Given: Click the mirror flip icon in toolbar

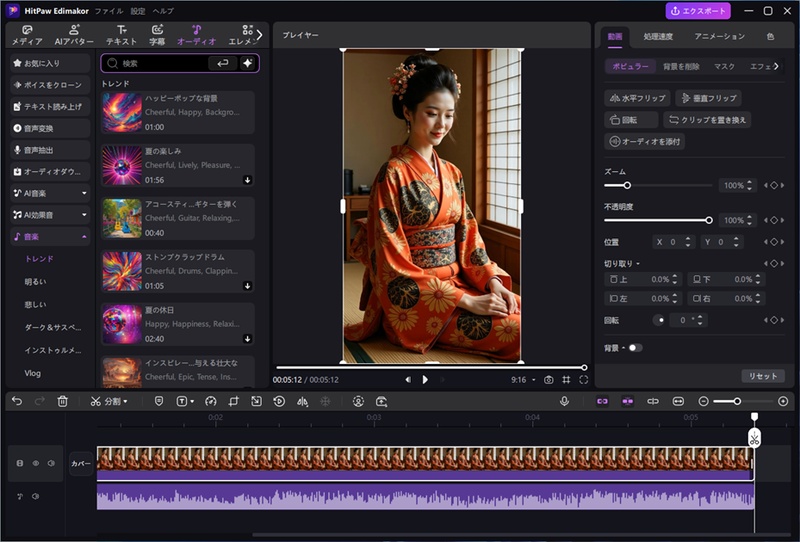Looking at the screenshot, I should pyautogui.click(x=302, y=402).
